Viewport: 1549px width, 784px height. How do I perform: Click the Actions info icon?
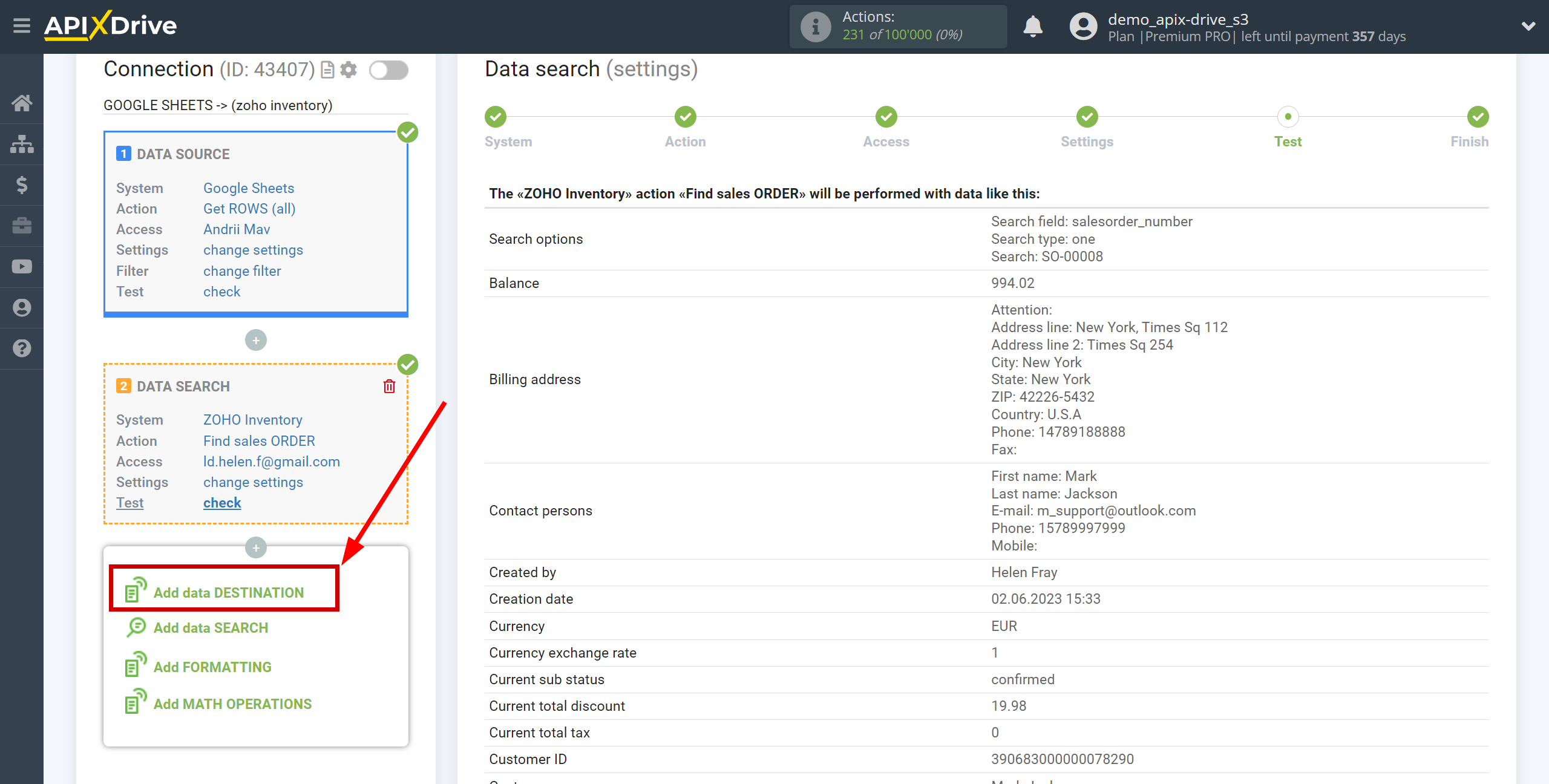coord(816,27)
